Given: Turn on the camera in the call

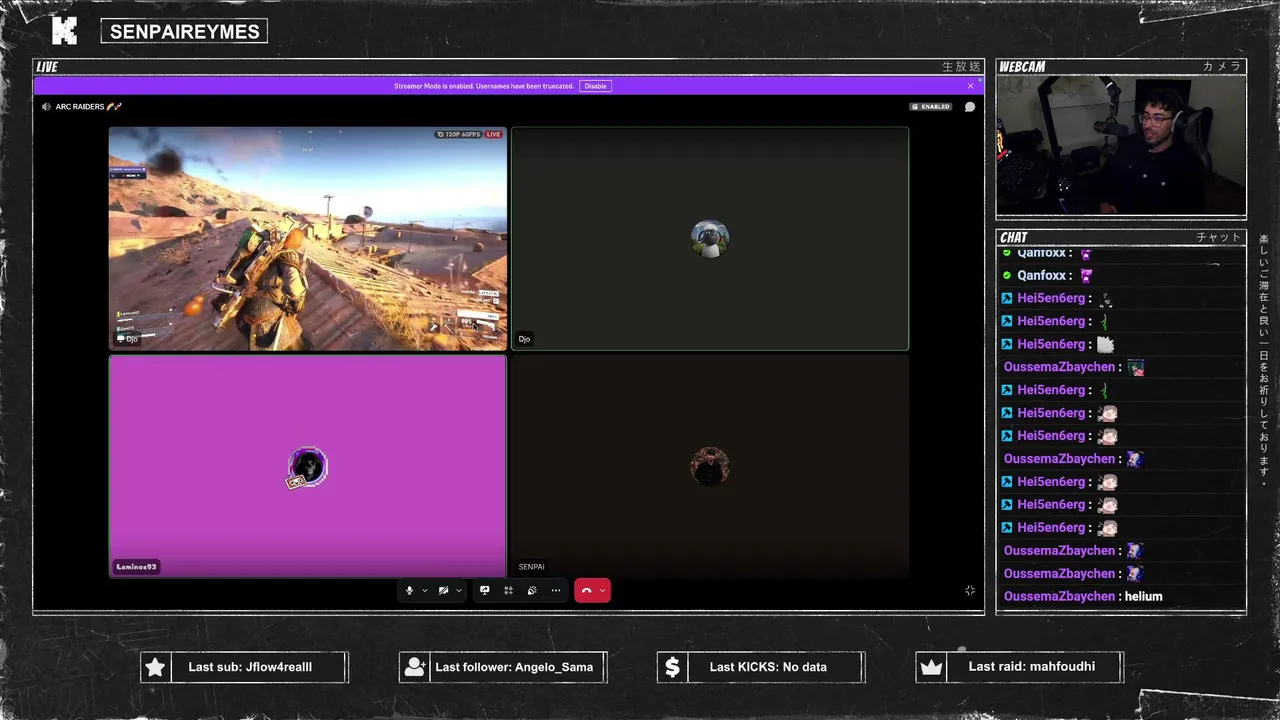Looking at the screenshot, I should tap(443, 590).
